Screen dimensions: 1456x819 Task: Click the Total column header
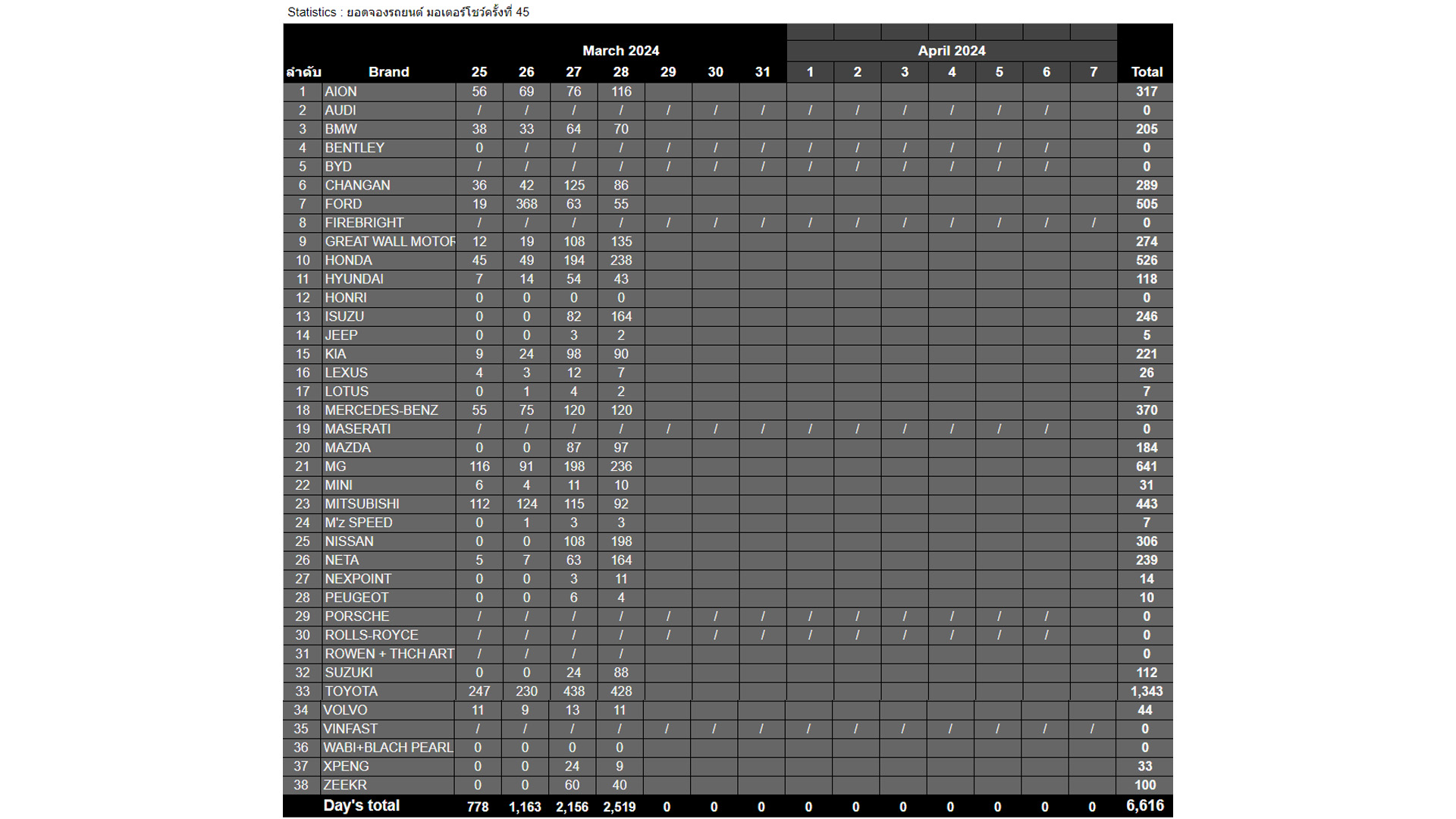tap(1146, 72)
